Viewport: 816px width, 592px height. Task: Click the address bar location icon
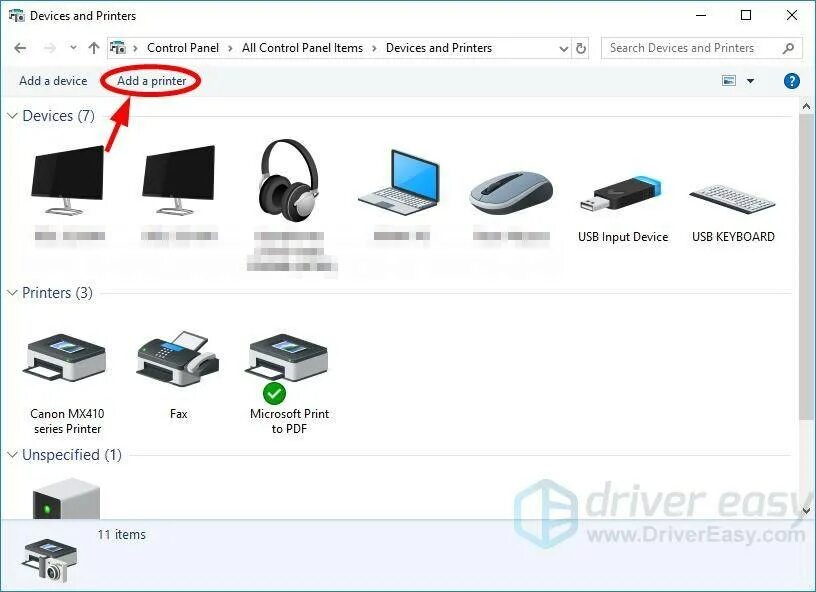pos(118,48)
